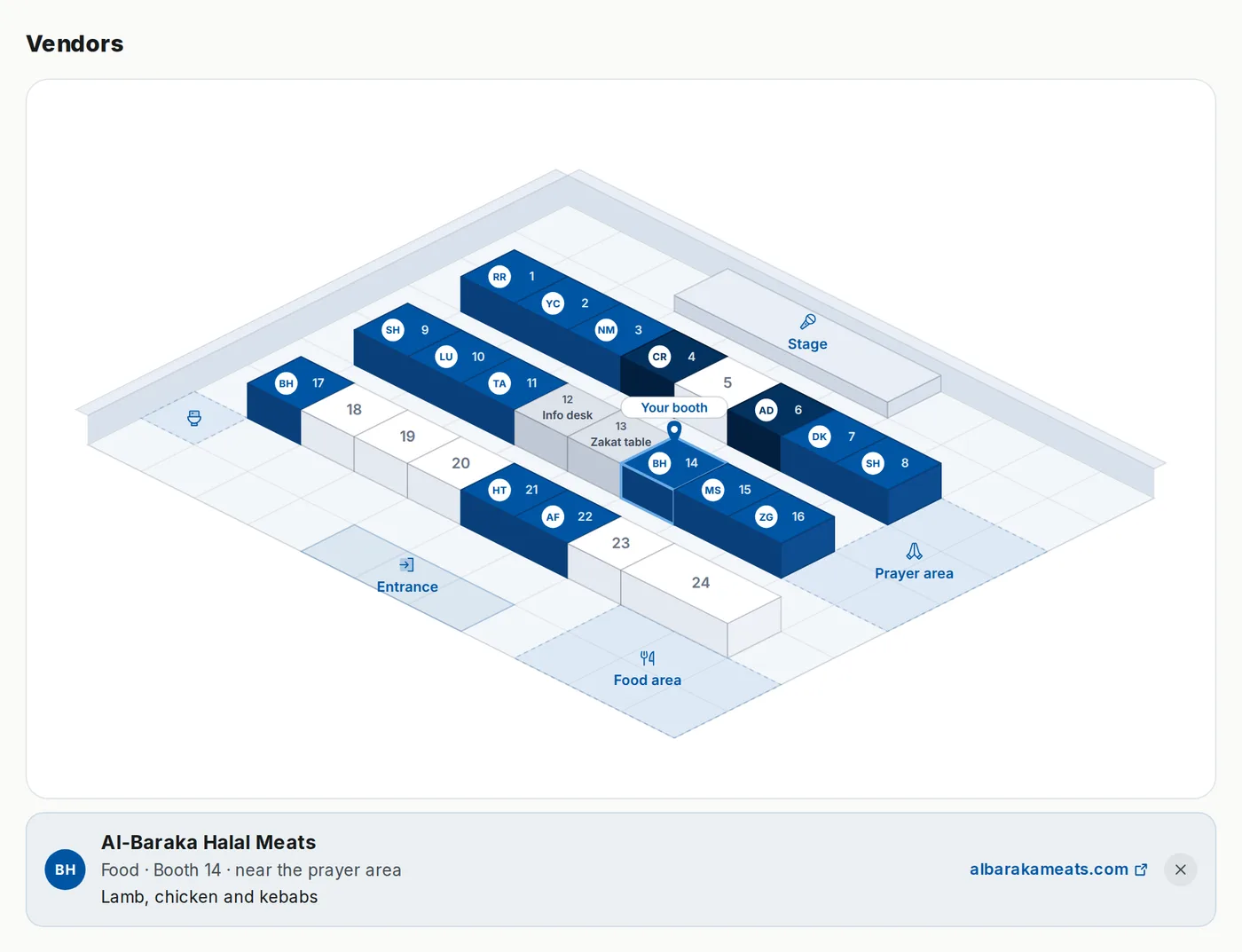Select the DK vendor avatar at booth 7
This screenshot has height=952, width=1242.
(819, 437)
